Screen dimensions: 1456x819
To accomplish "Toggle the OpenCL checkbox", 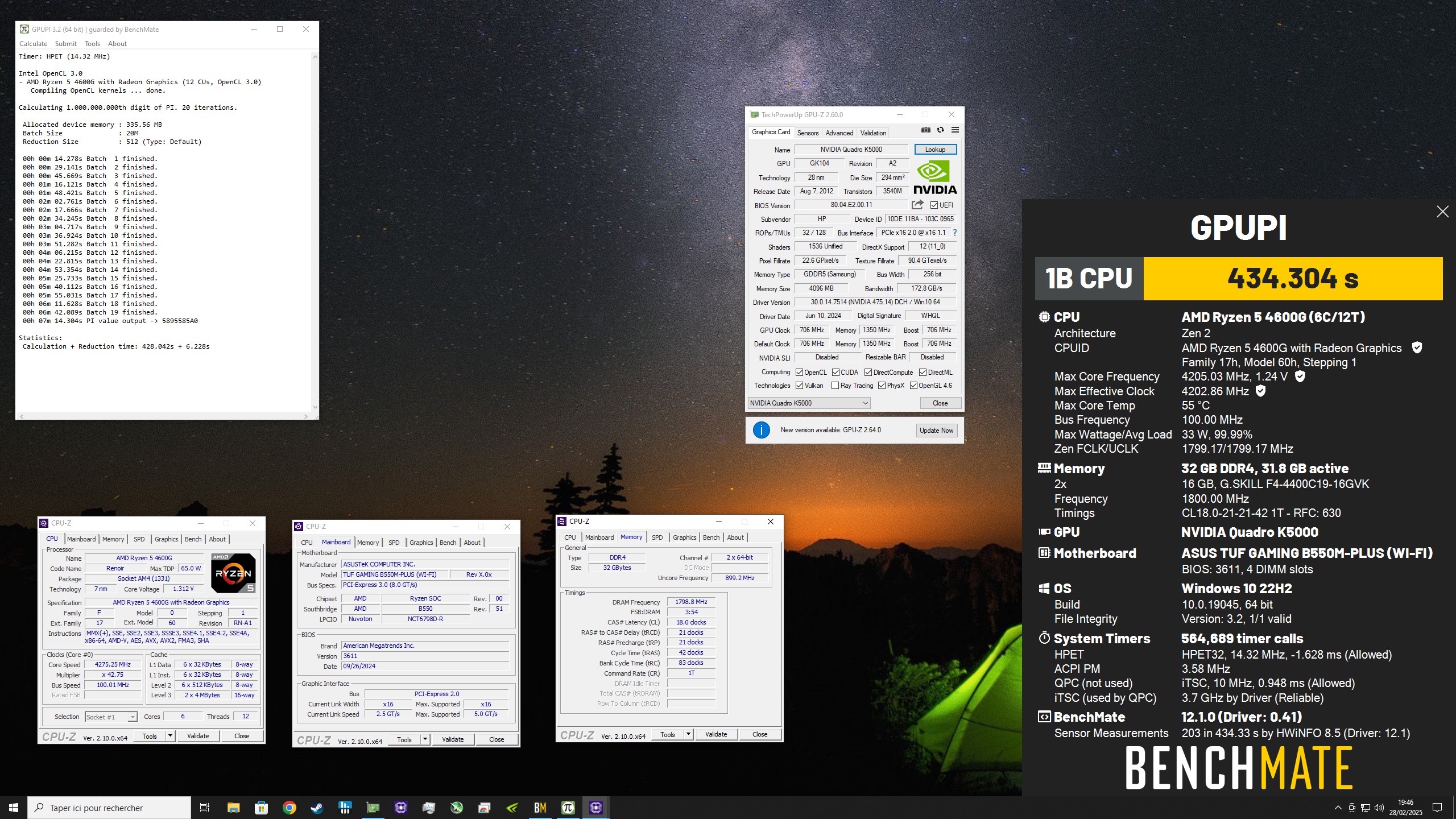I will pyautogui.click(x=799, y=373).
